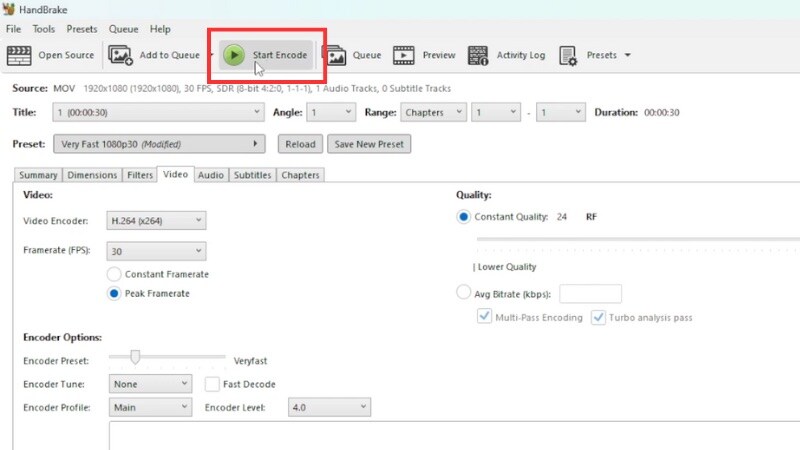Screen dimensions: 800x450
Task: Switch to the Filters tab
Action: coord(140,175)
